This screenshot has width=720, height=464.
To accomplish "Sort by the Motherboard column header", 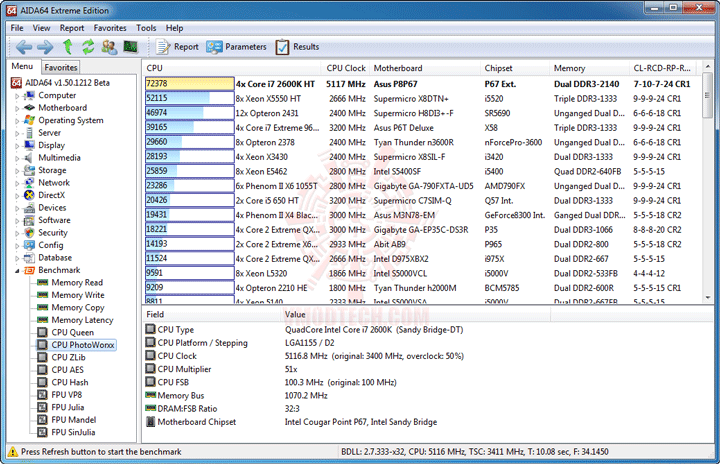I will 425,68.
